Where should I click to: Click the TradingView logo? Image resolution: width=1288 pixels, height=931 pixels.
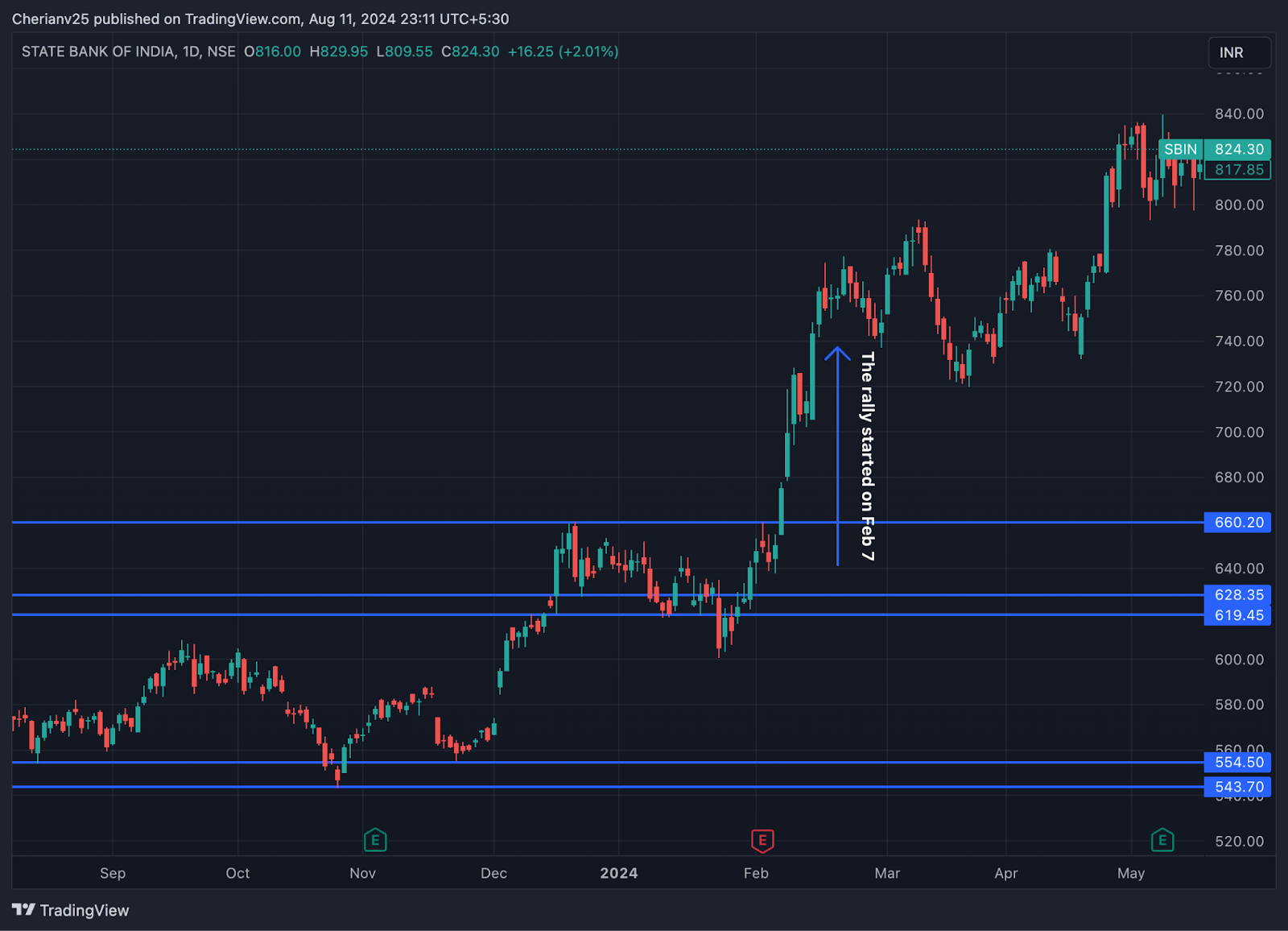point(71,910)
